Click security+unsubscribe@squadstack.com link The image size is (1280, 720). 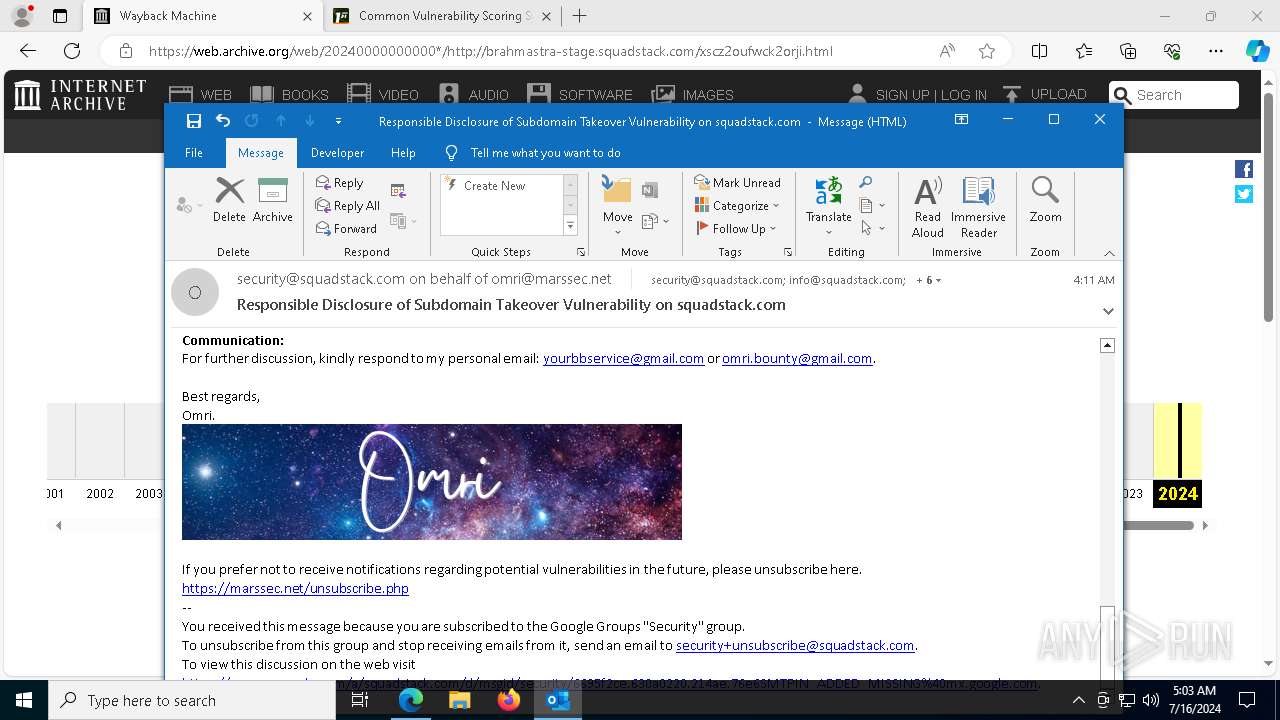point(795,645)
